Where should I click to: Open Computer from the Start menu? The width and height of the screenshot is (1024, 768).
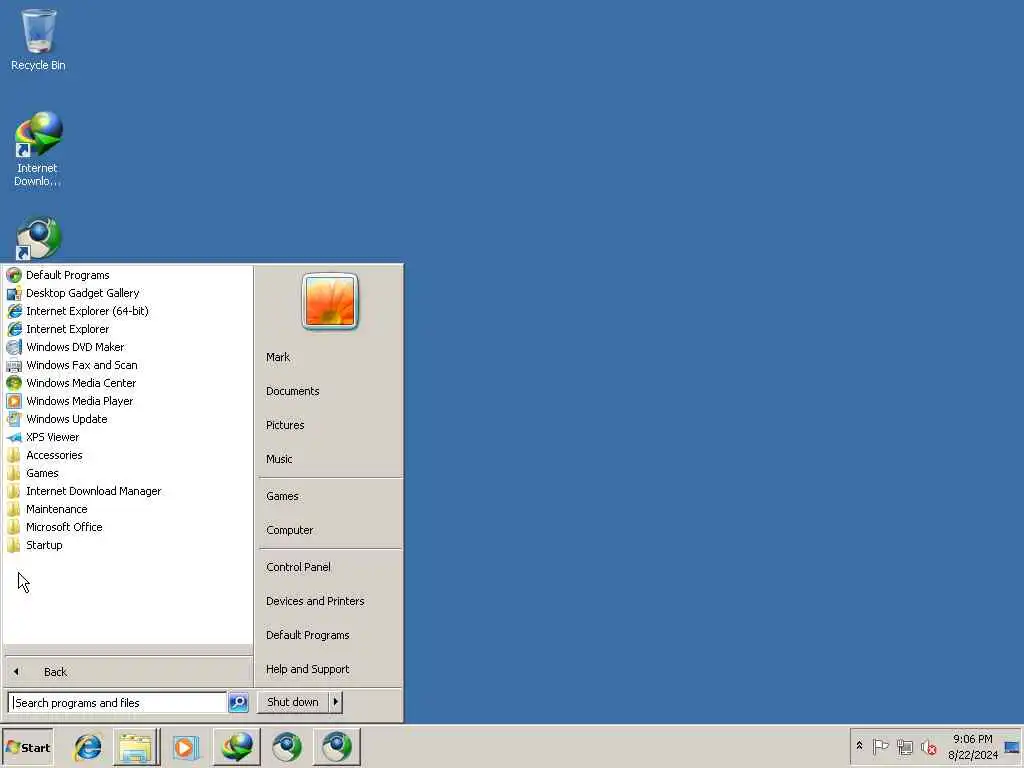coord(290,530)
